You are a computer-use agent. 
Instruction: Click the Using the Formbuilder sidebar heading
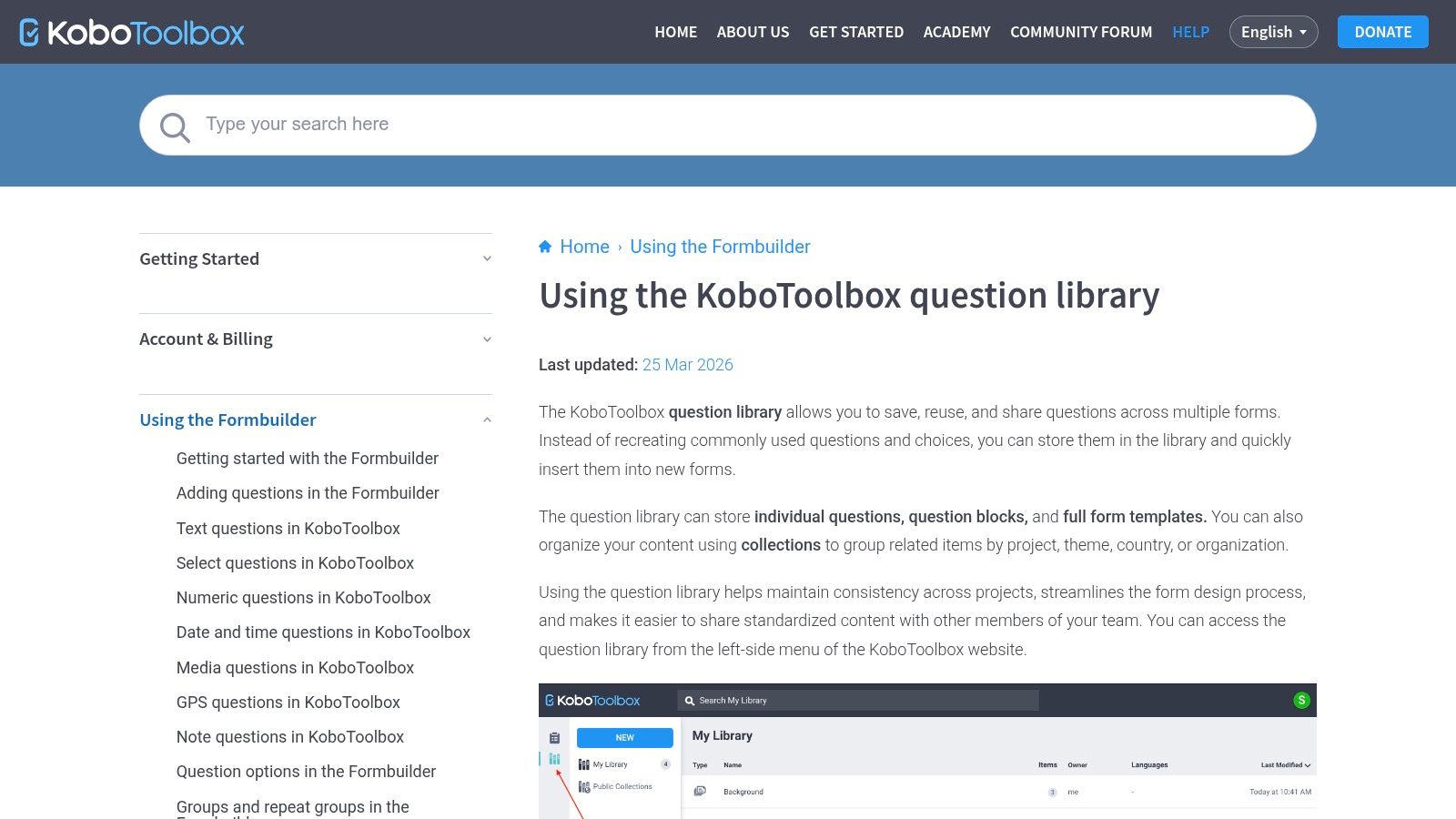[227, 420]
